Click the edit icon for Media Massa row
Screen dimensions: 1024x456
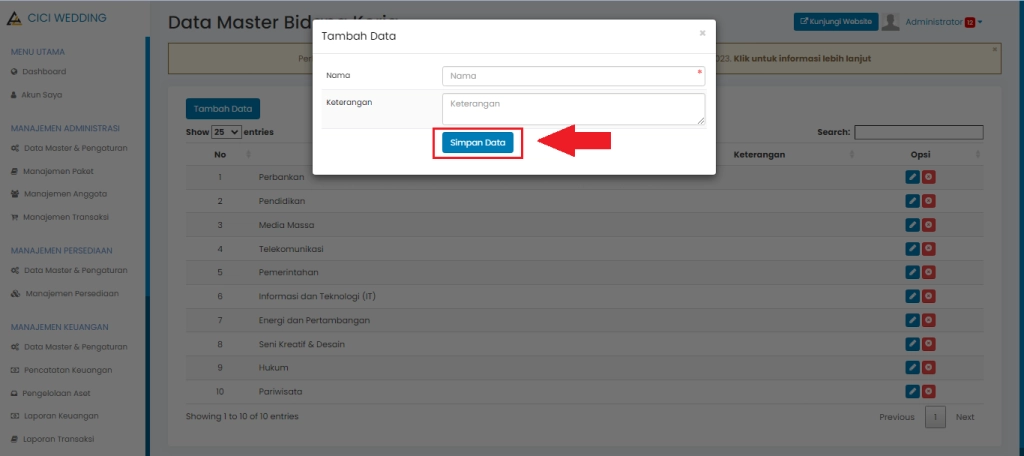pyautogui.click(x=912, y=225)
